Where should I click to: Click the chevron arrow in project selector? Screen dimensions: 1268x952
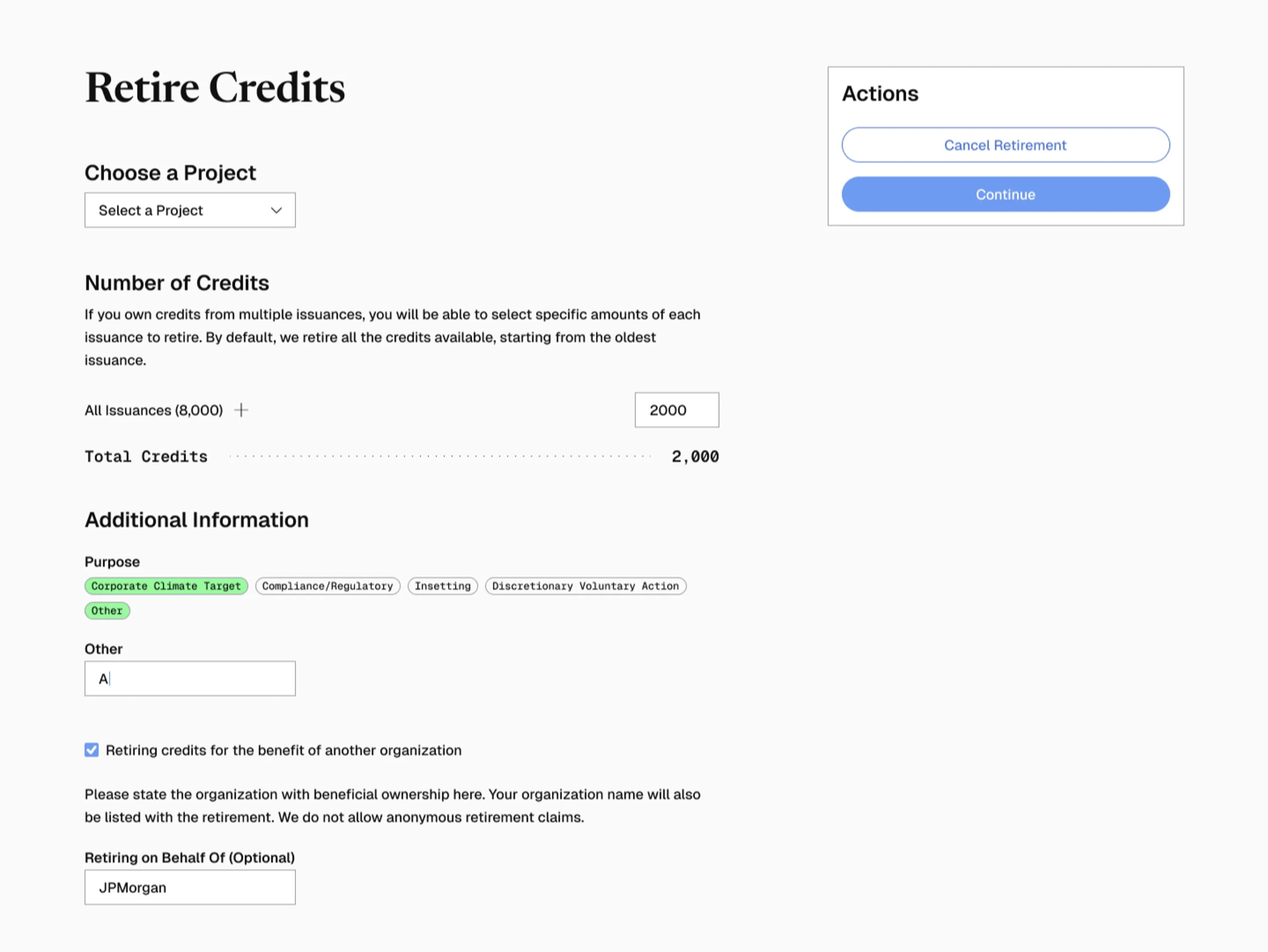[276, 211]
